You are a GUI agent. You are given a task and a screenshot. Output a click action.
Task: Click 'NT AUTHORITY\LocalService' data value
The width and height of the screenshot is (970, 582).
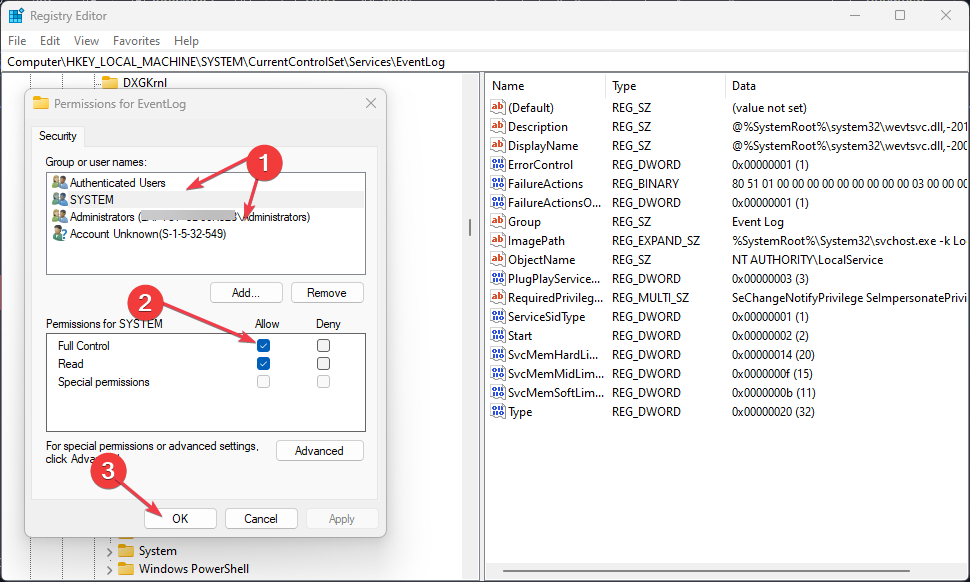[x=807, y=260]
